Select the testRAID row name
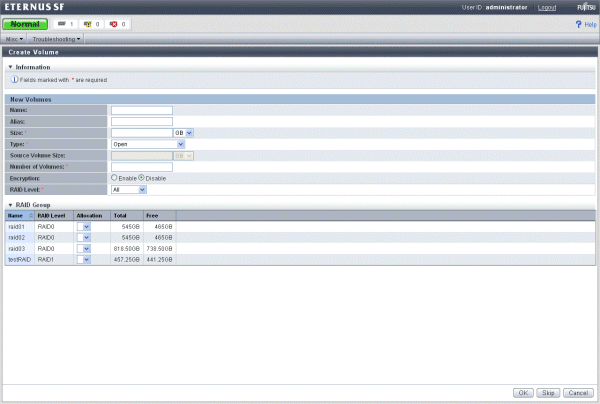The width and height of the screenshot is (600, 404). [x=20, y=260]
